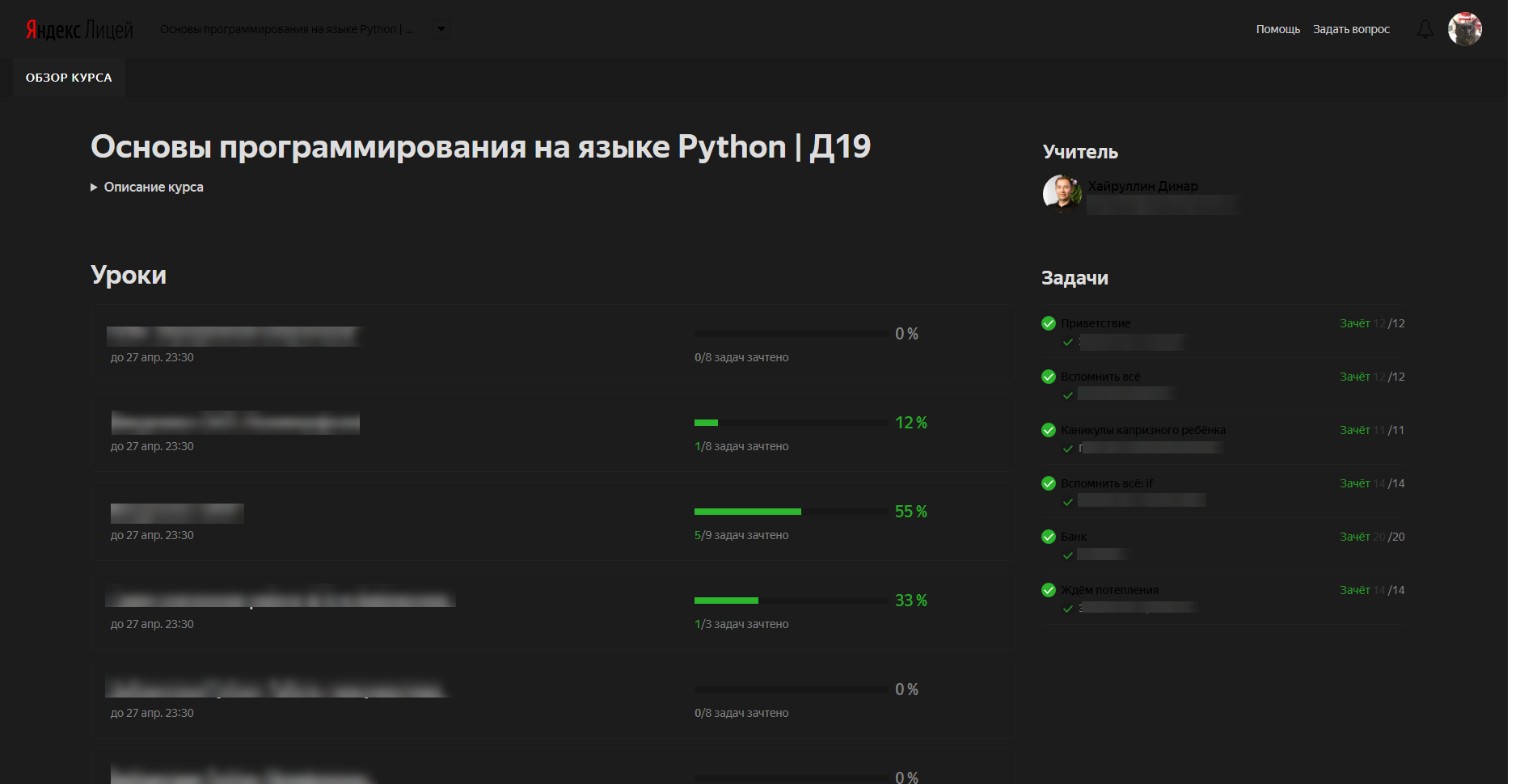Open your profile avatar menu
Image resolution: width=1520 pixels, height=784 pixels.
point(1465,29)
